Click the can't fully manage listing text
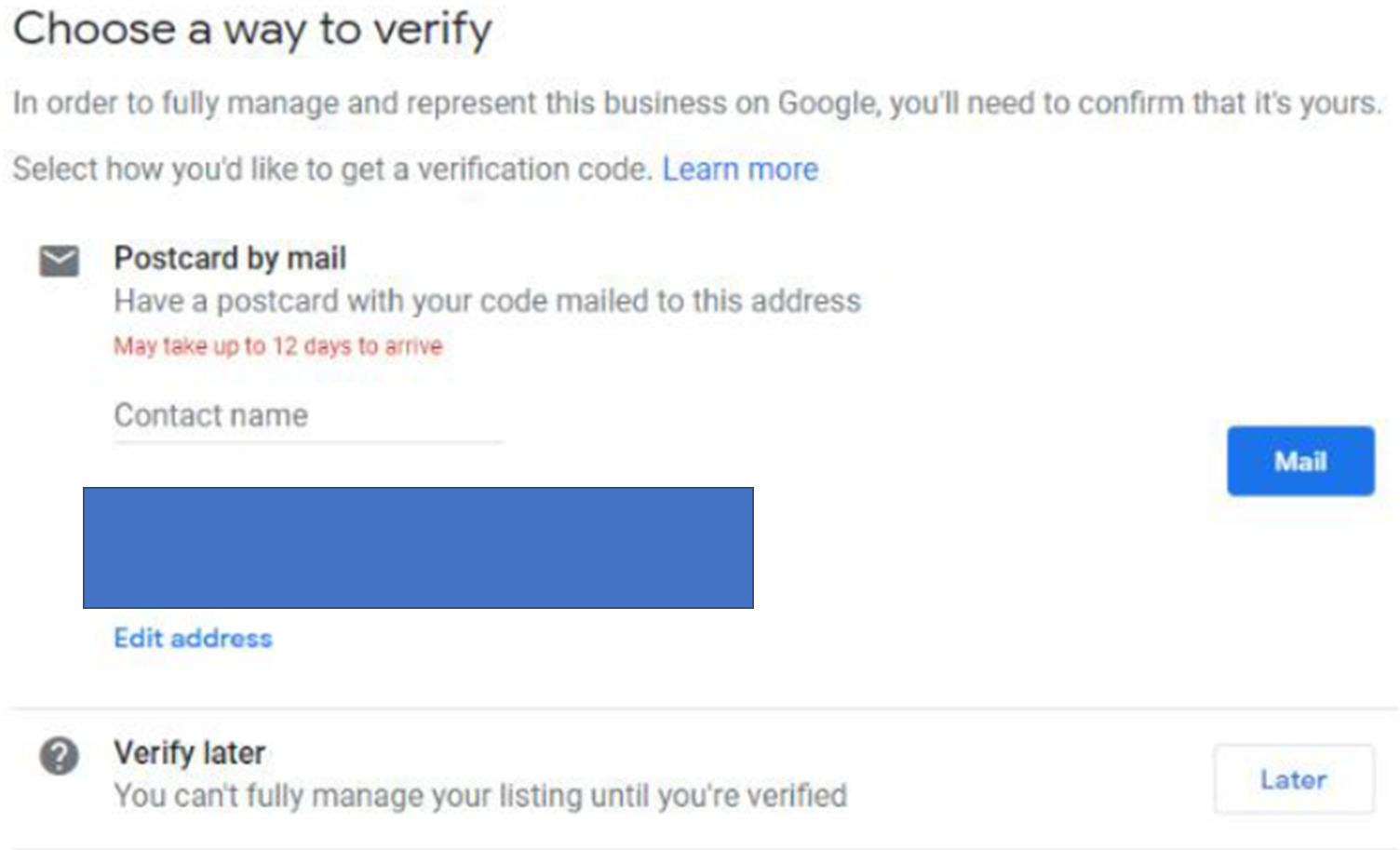This screenshot has width=1400, height=850. [480, 796]
